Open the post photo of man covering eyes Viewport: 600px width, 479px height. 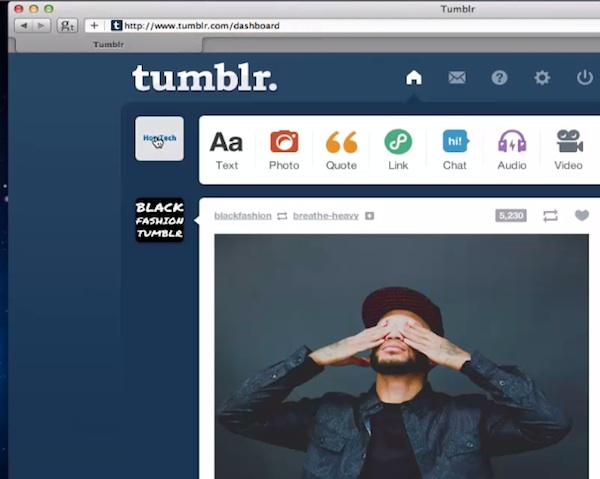pos(401,356)
